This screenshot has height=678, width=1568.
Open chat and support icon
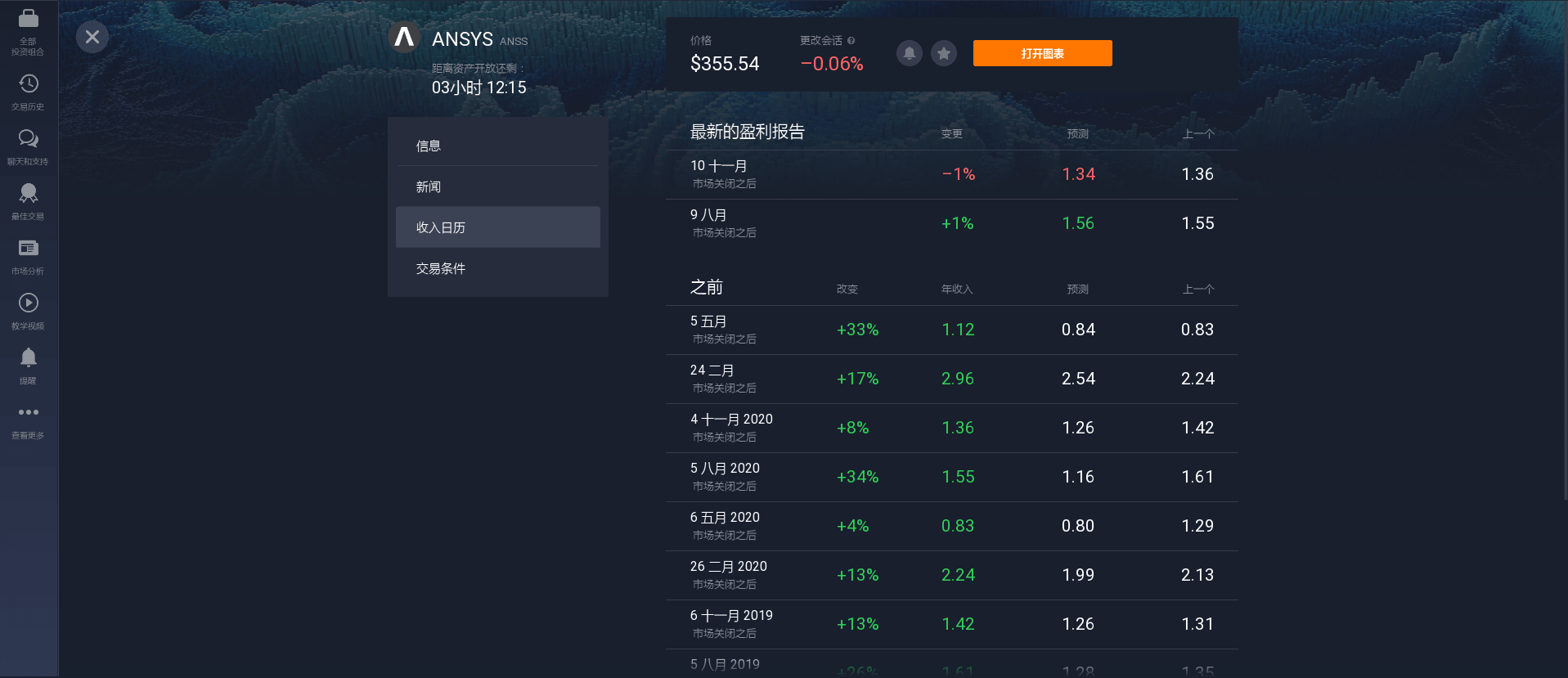[28, 138]
